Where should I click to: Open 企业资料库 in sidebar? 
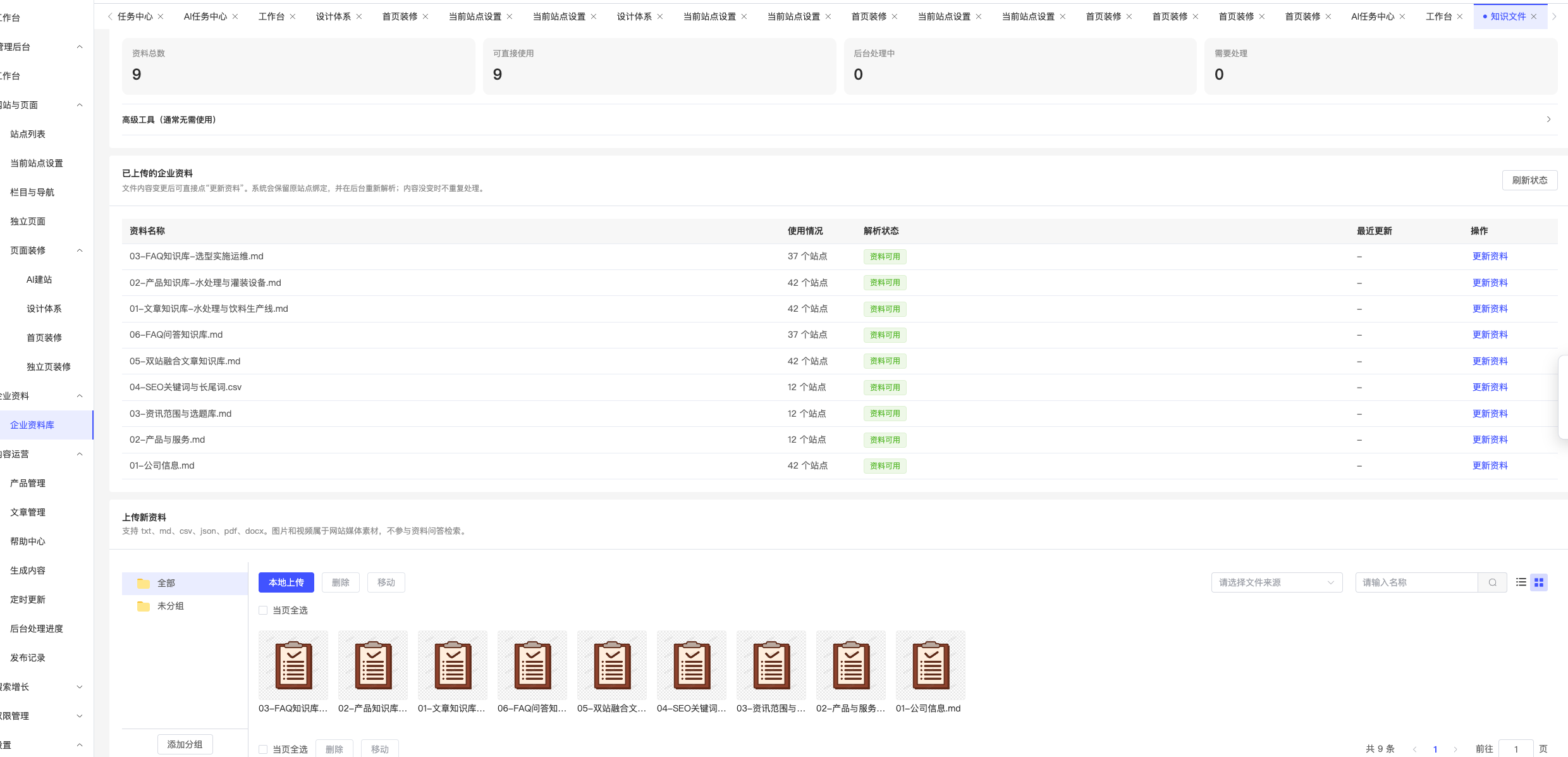(32, 425)
